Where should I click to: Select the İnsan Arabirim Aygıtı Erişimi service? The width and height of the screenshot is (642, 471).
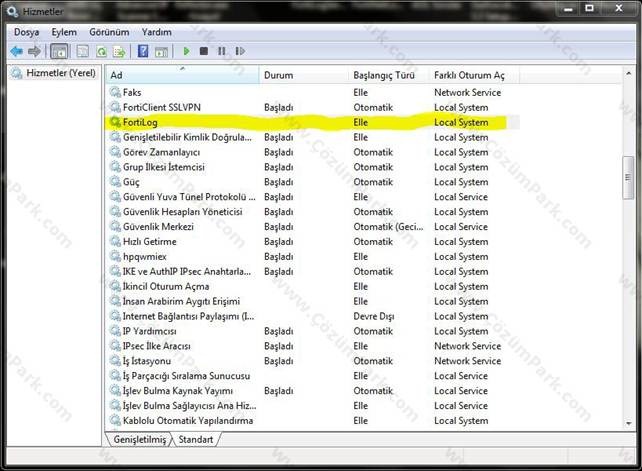pos(313,301)
